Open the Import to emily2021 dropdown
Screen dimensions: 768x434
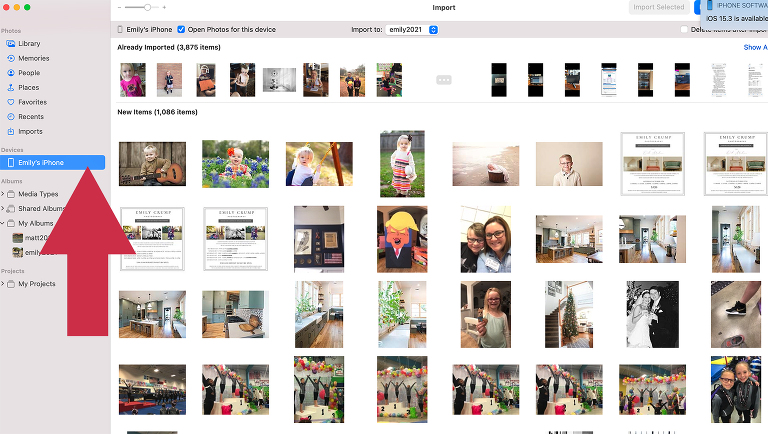[x=412, y=29]
